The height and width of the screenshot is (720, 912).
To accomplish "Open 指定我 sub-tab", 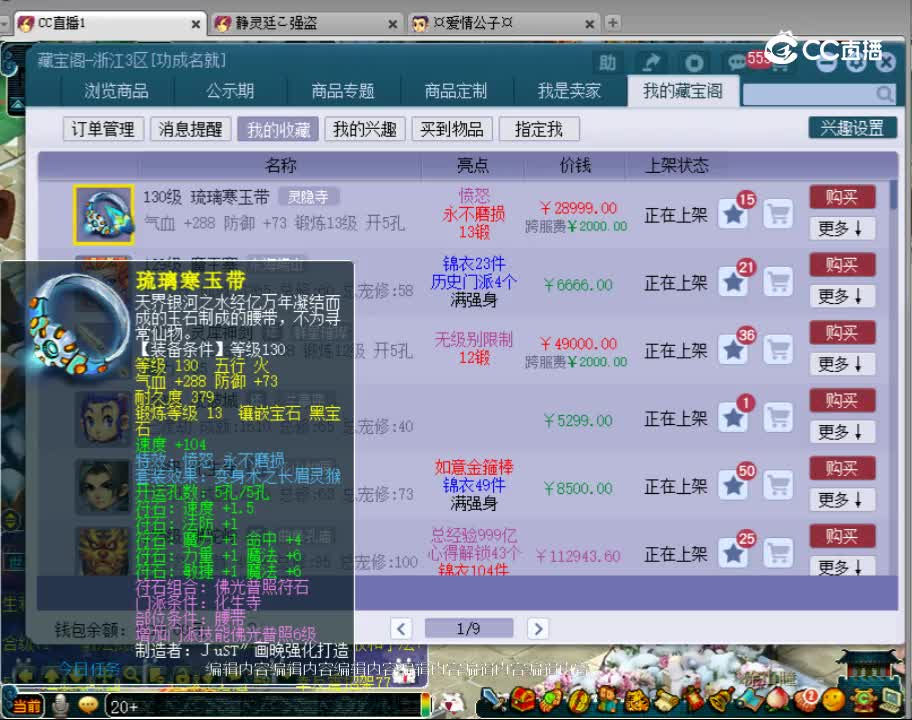I will (539, 129).
